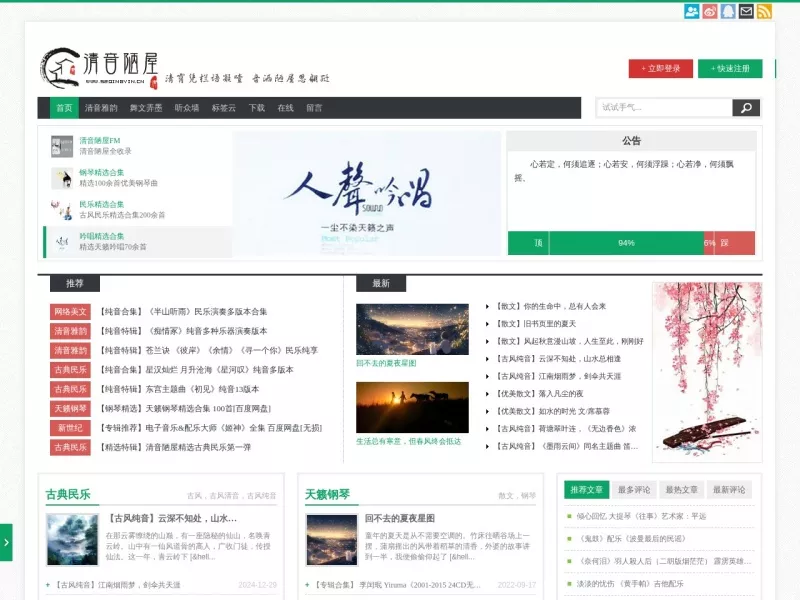Click the 新世纪 red tag
This screenshot has height=600, width=800.
[70, 428]
